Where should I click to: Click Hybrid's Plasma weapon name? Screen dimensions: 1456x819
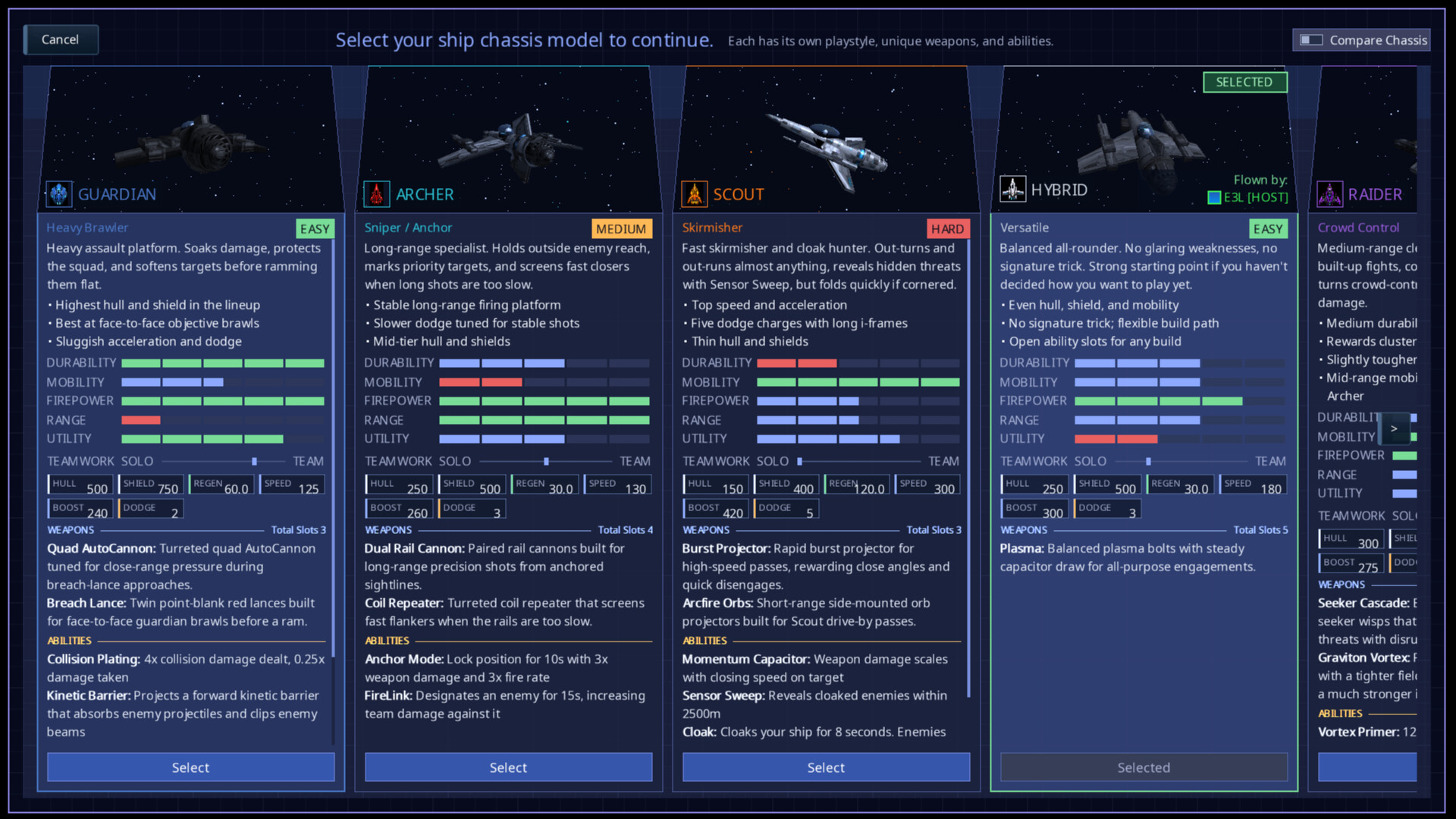pyautogui.click(x=1021, y=548)
